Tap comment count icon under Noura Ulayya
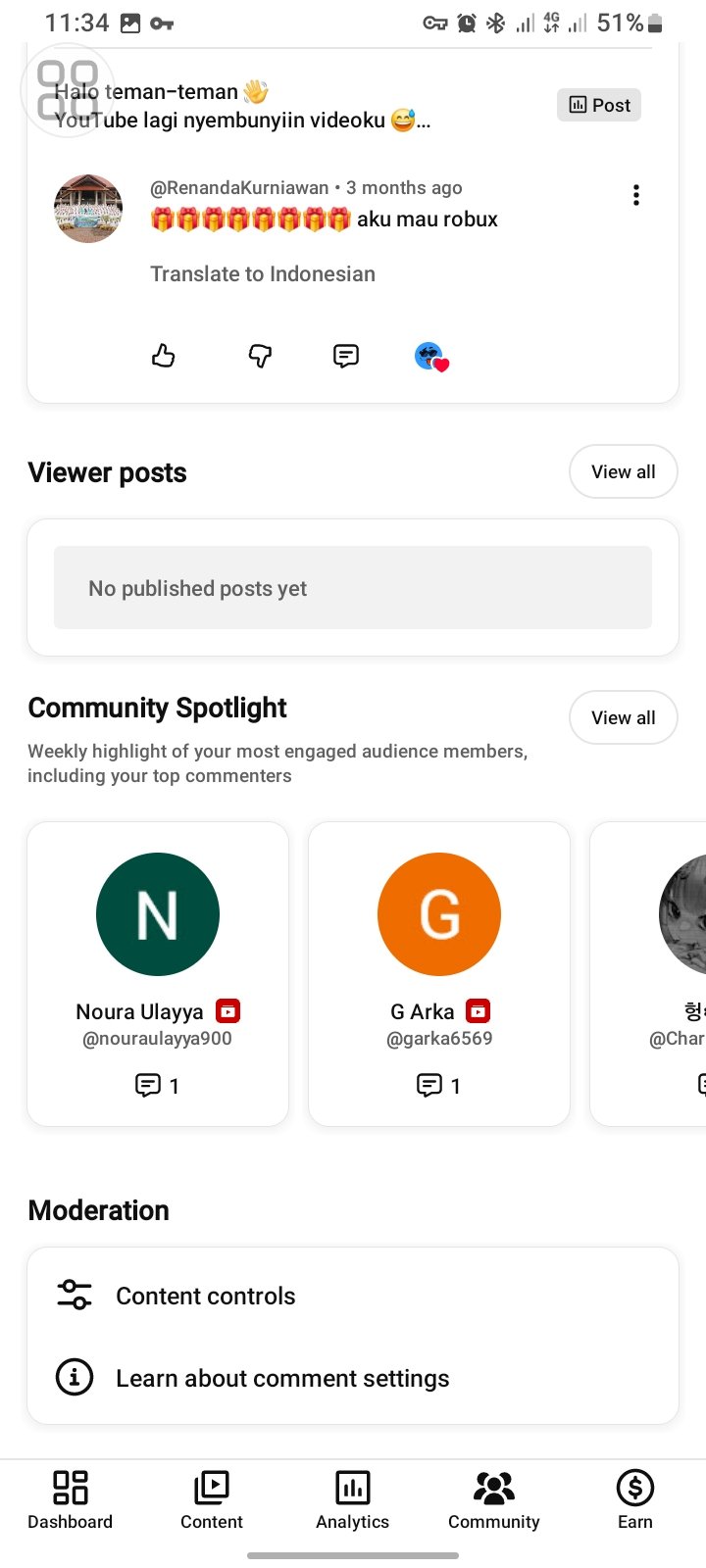The image size is (706, 1568). [x=149, y=1085]
